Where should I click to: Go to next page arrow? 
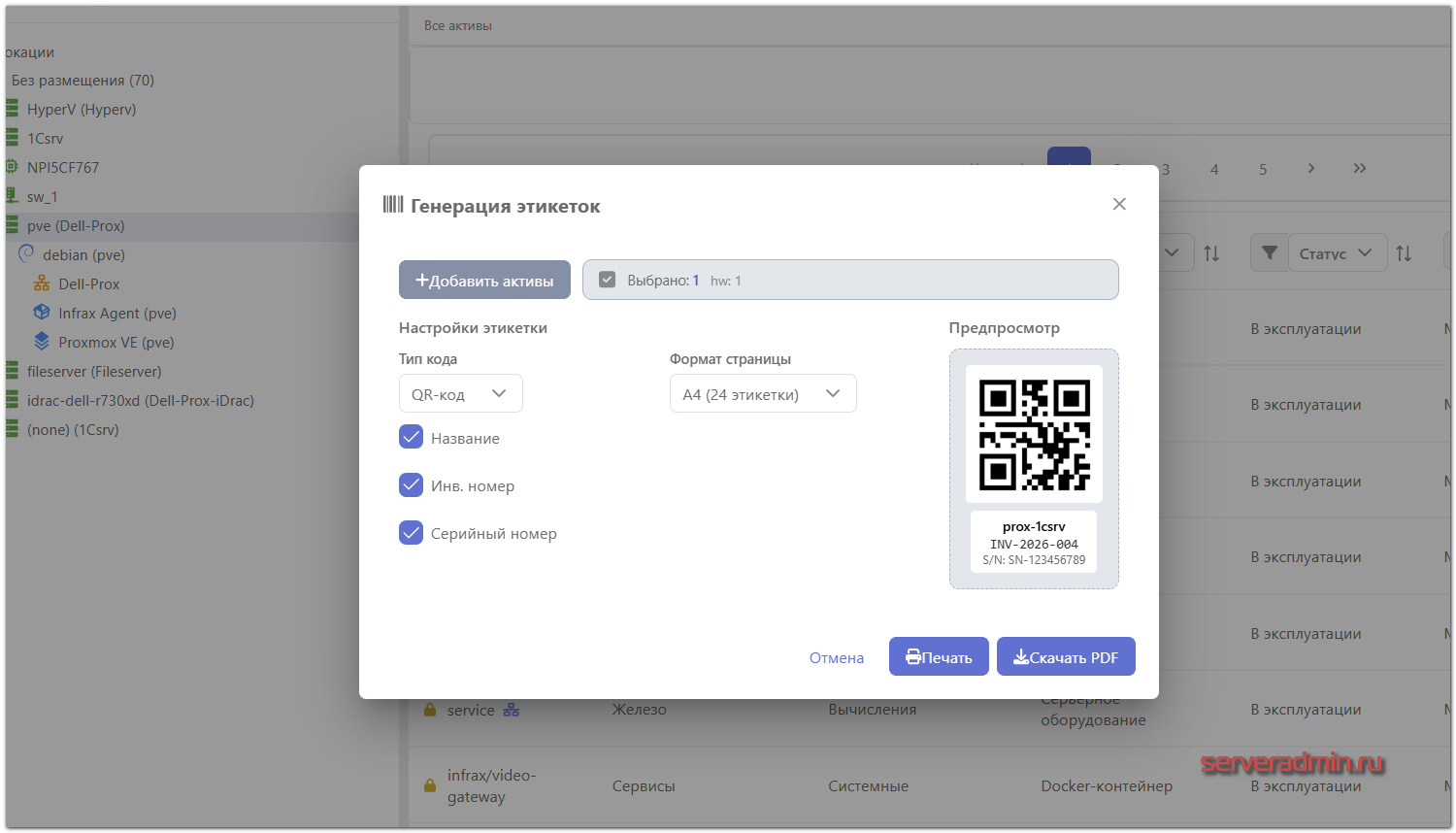pos(1310,169)
